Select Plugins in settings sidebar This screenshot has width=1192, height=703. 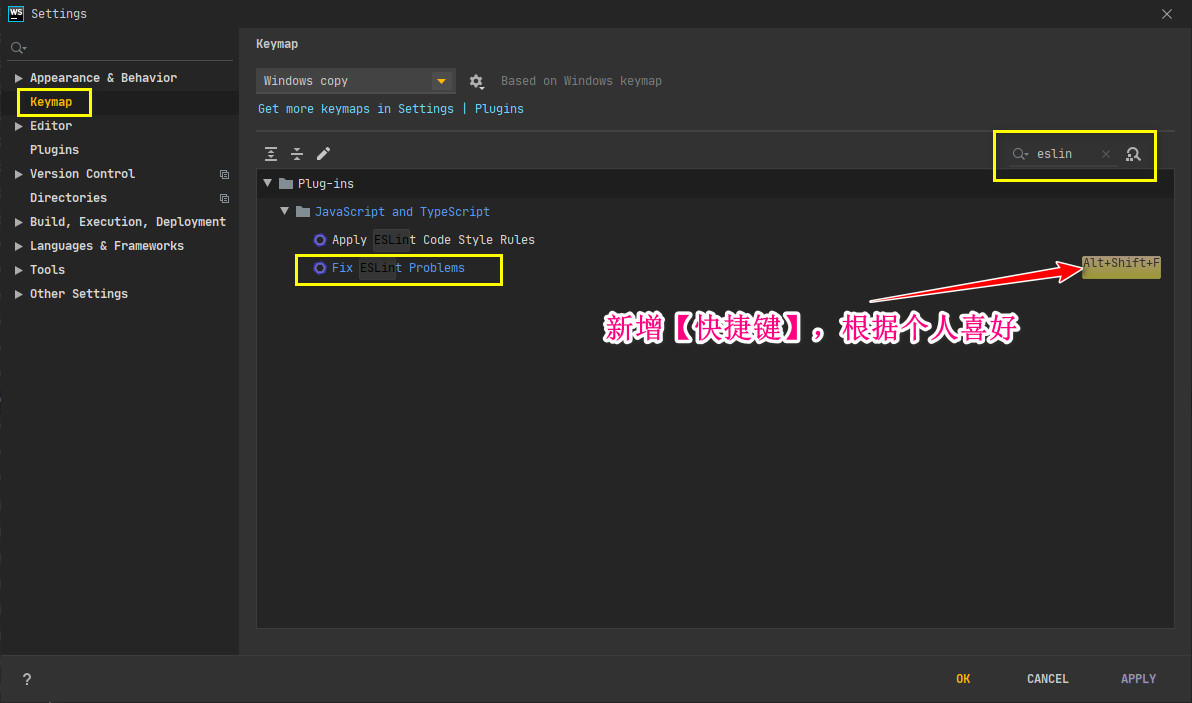coord(54,150)
